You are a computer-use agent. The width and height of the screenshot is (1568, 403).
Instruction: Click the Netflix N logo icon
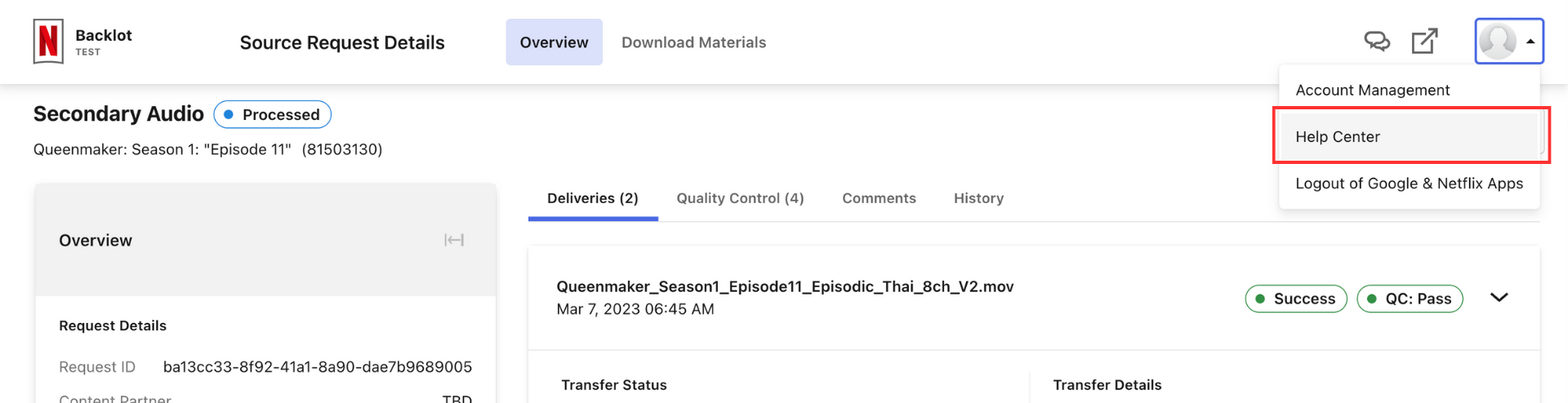pos(48,42)
